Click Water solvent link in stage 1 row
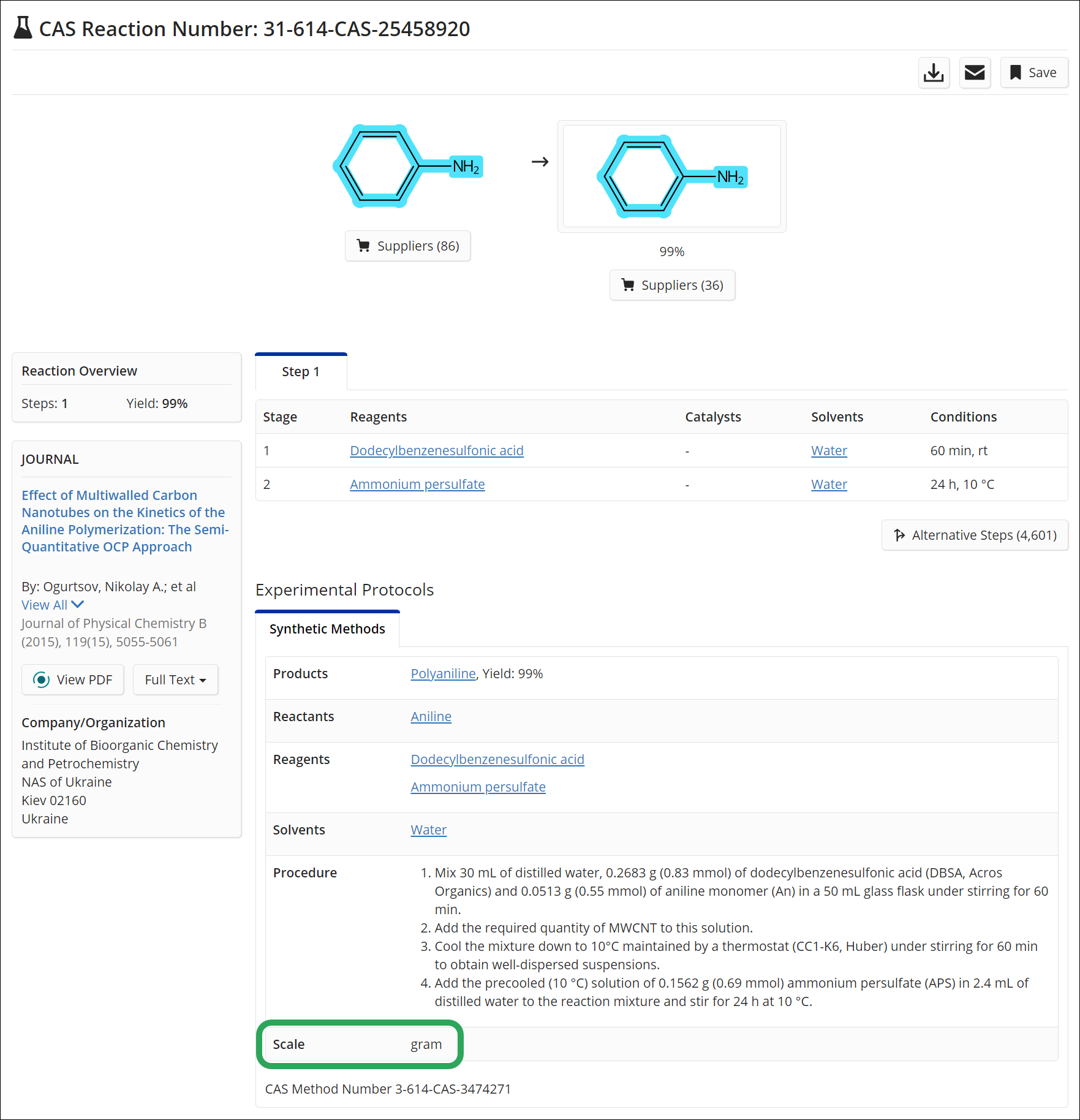 coord(829,450)
